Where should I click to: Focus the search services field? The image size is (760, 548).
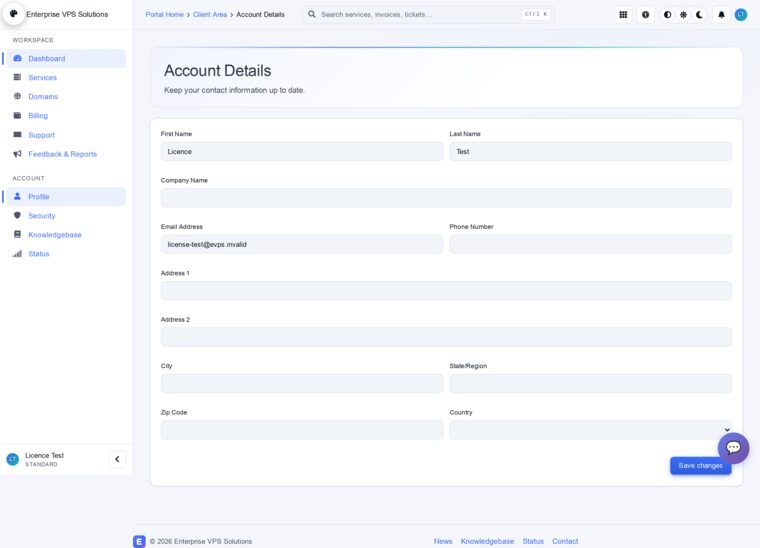(428, 15)
